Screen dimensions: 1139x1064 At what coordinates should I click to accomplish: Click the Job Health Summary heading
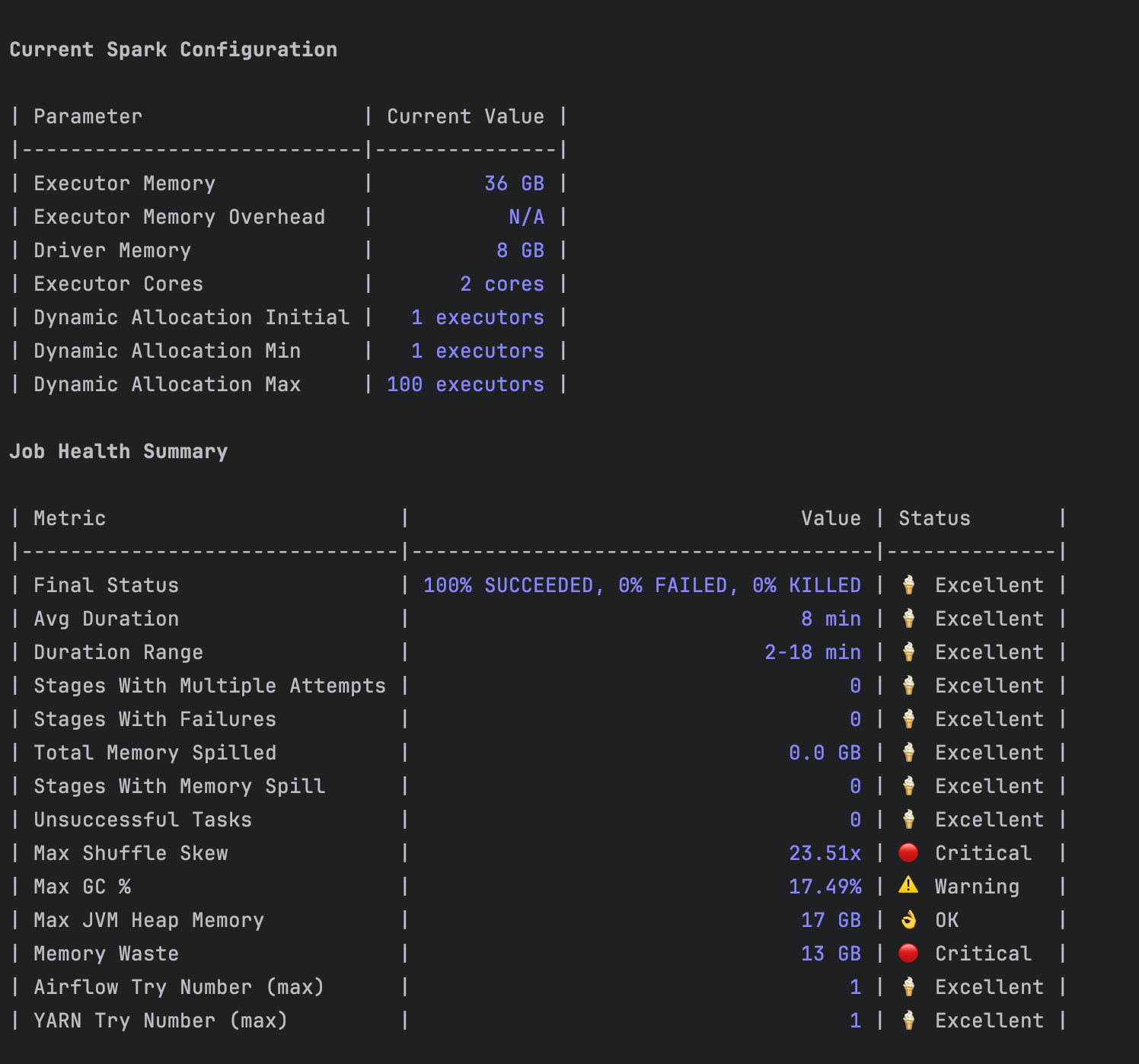click(119, 451)
